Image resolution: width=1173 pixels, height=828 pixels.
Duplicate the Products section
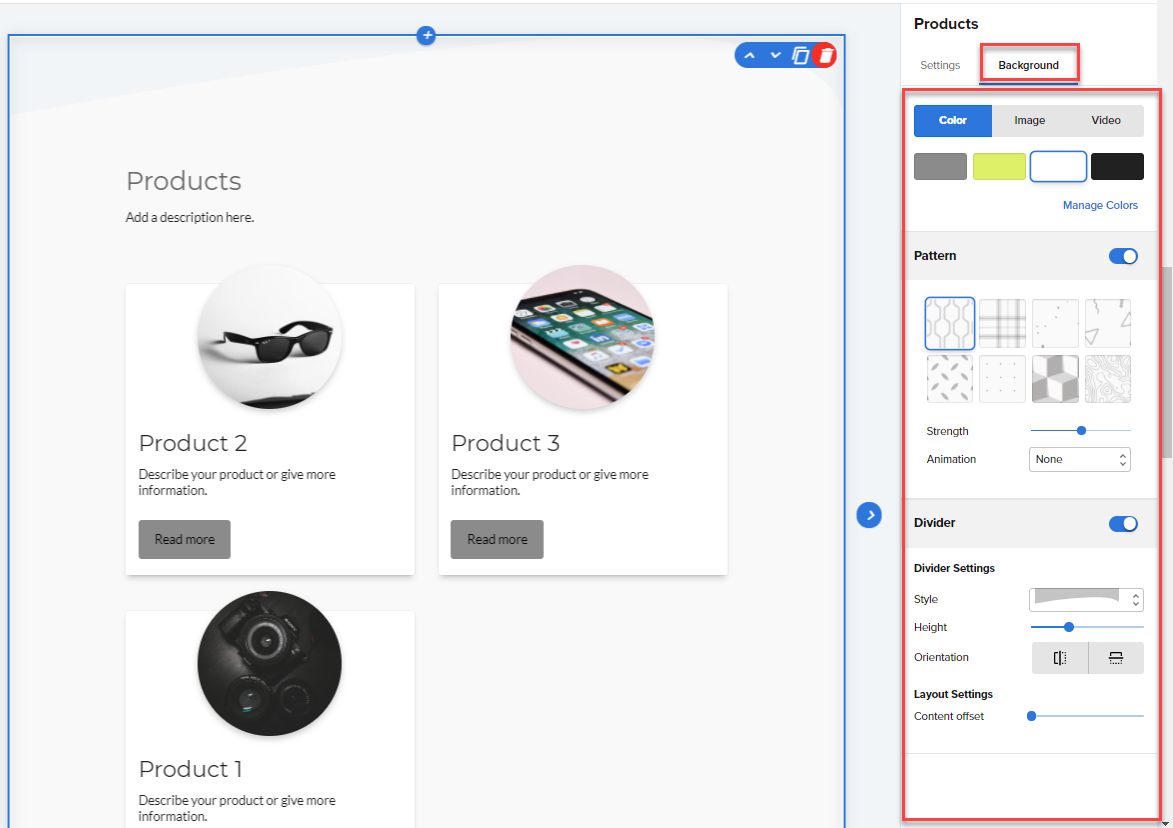click(x=800, y=55)
